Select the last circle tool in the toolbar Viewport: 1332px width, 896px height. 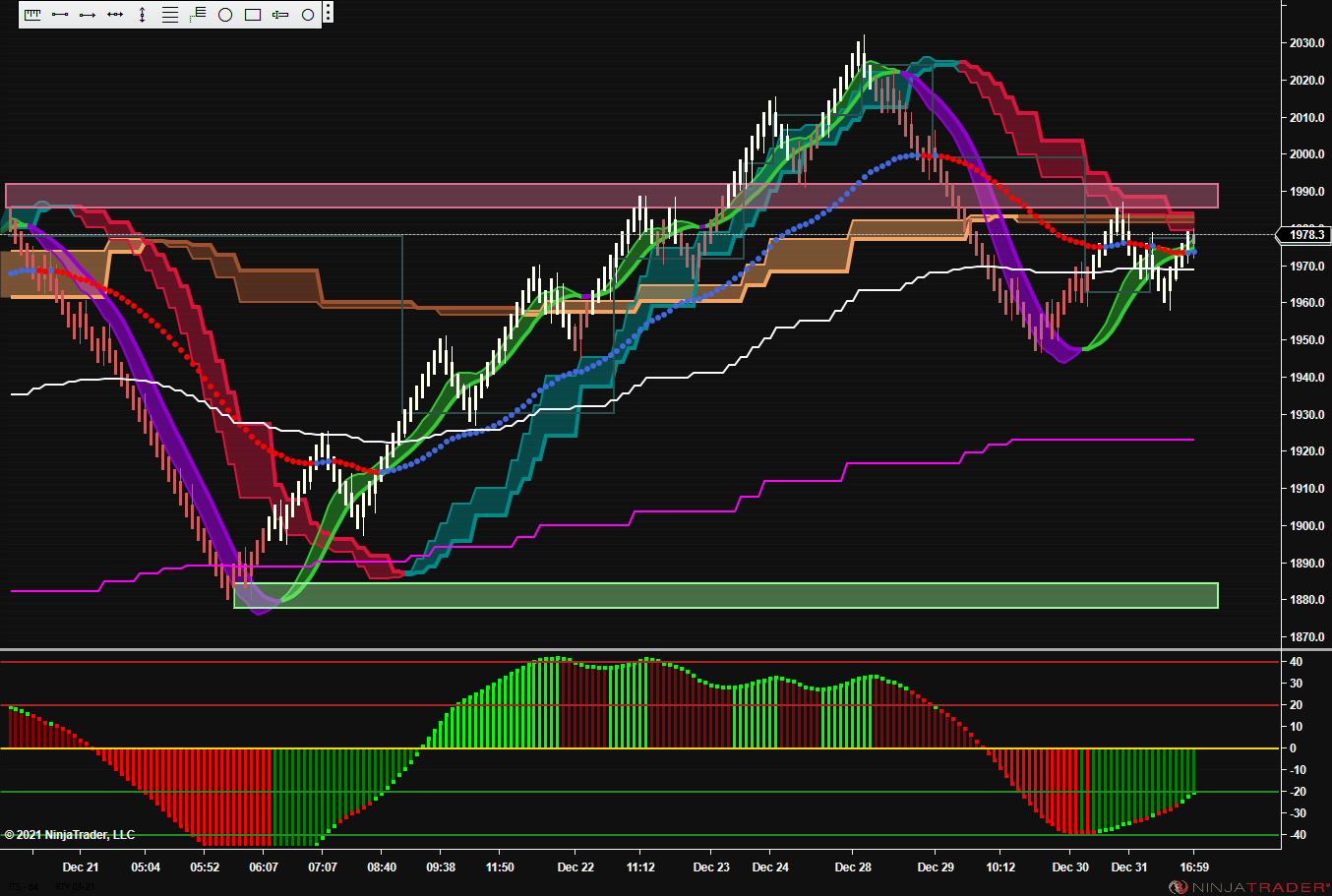tap(308, 15)
